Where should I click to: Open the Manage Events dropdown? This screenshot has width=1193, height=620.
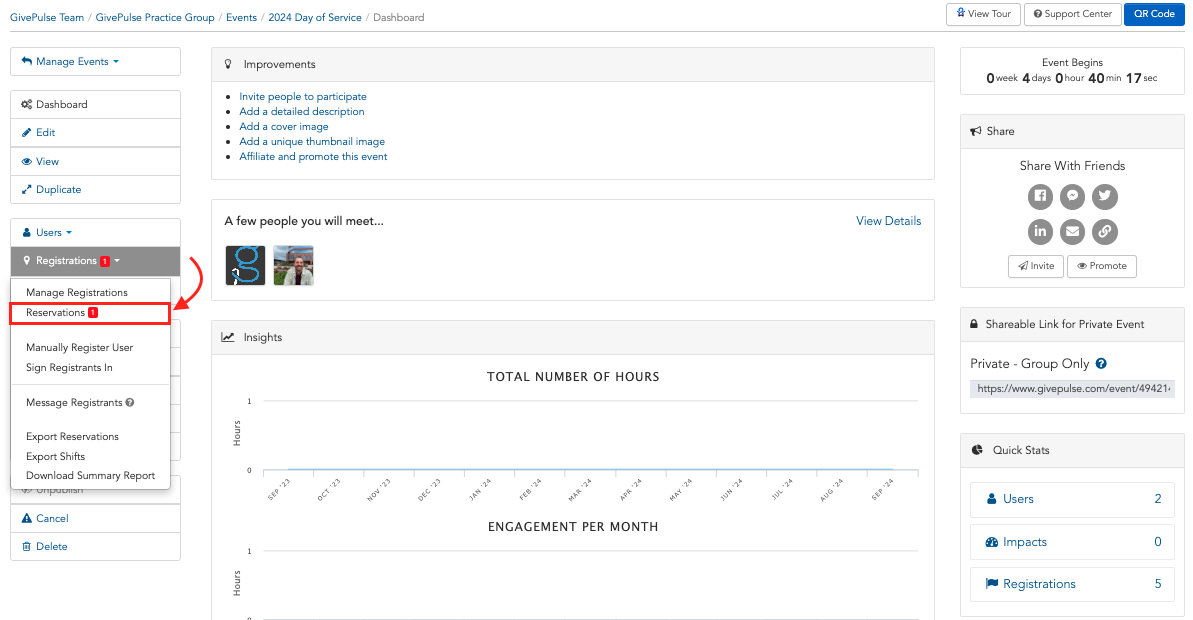pos(95,62)
